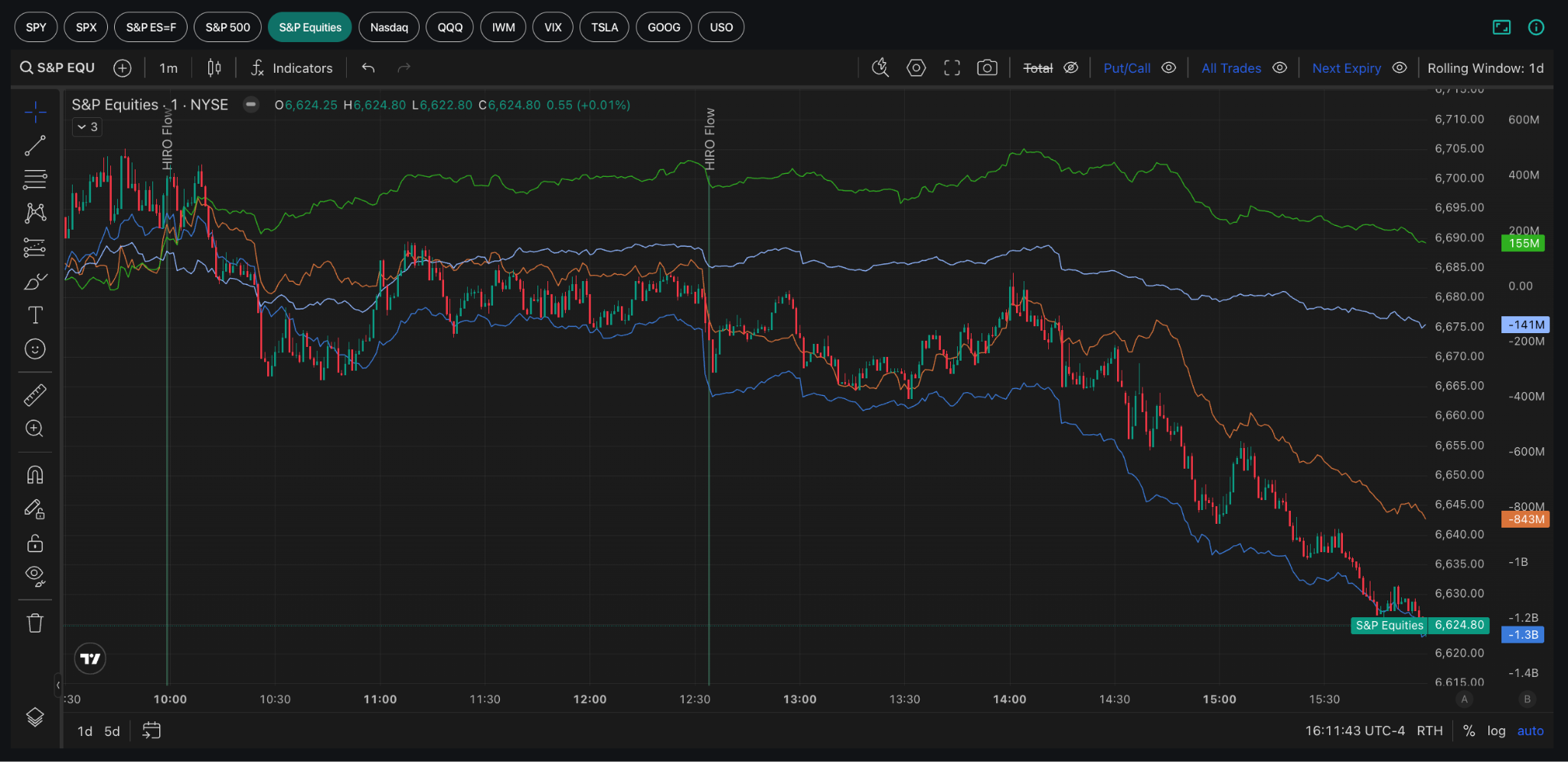Screen dimensions: 1568x762
Task: Set range to 1d
Action: point(85,731)
